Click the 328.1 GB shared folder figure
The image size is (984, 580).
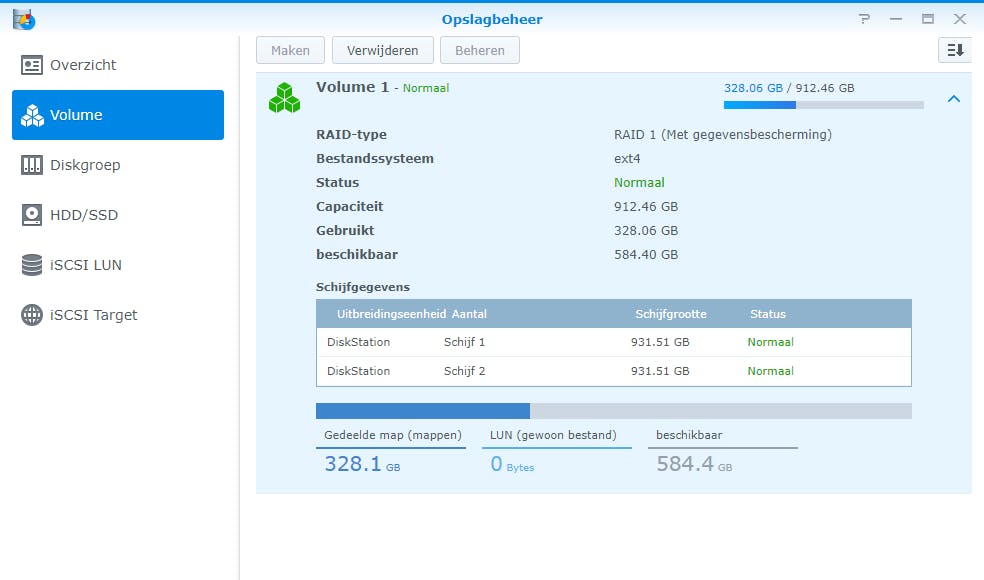click(362, 464)
